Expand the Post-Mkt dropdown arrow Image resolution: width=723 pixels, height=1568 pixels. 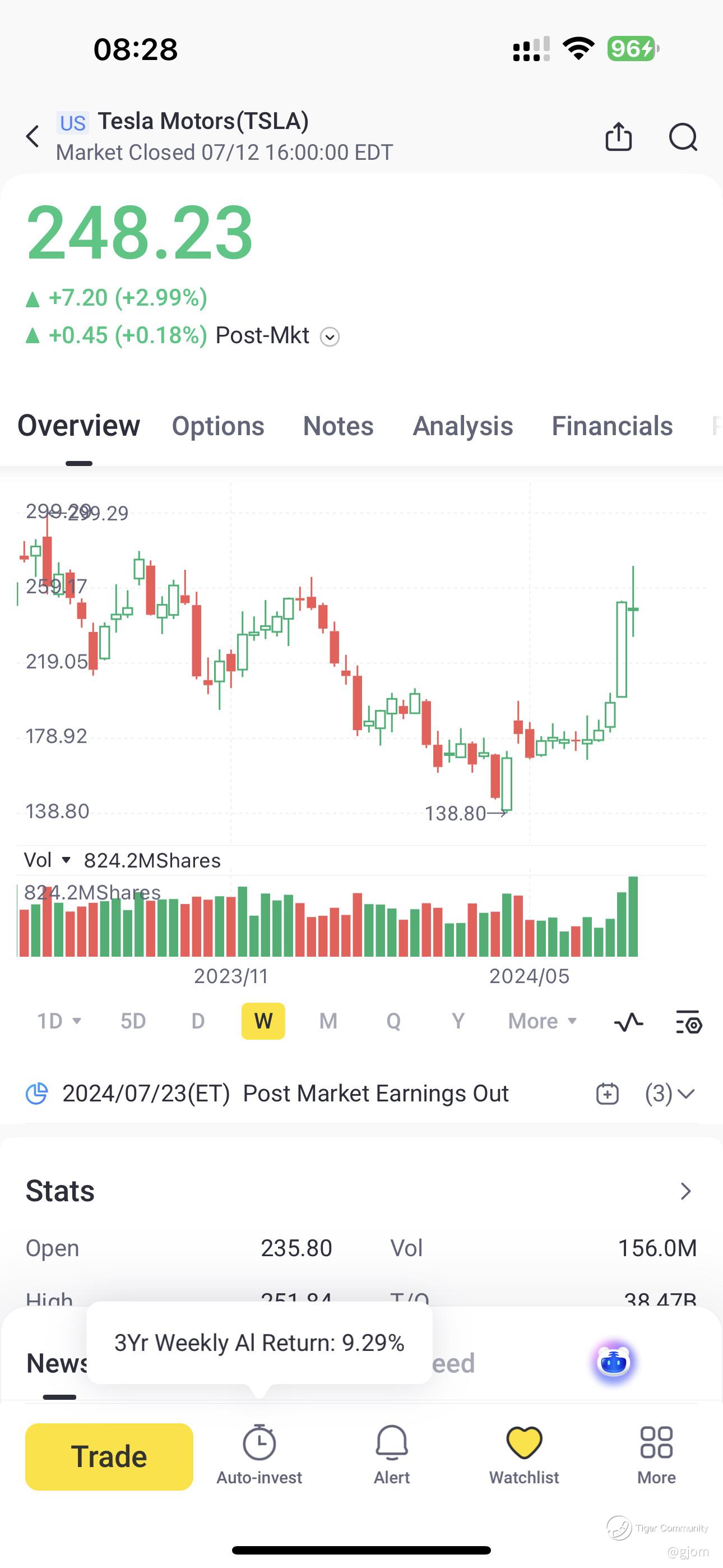(330, 336)
